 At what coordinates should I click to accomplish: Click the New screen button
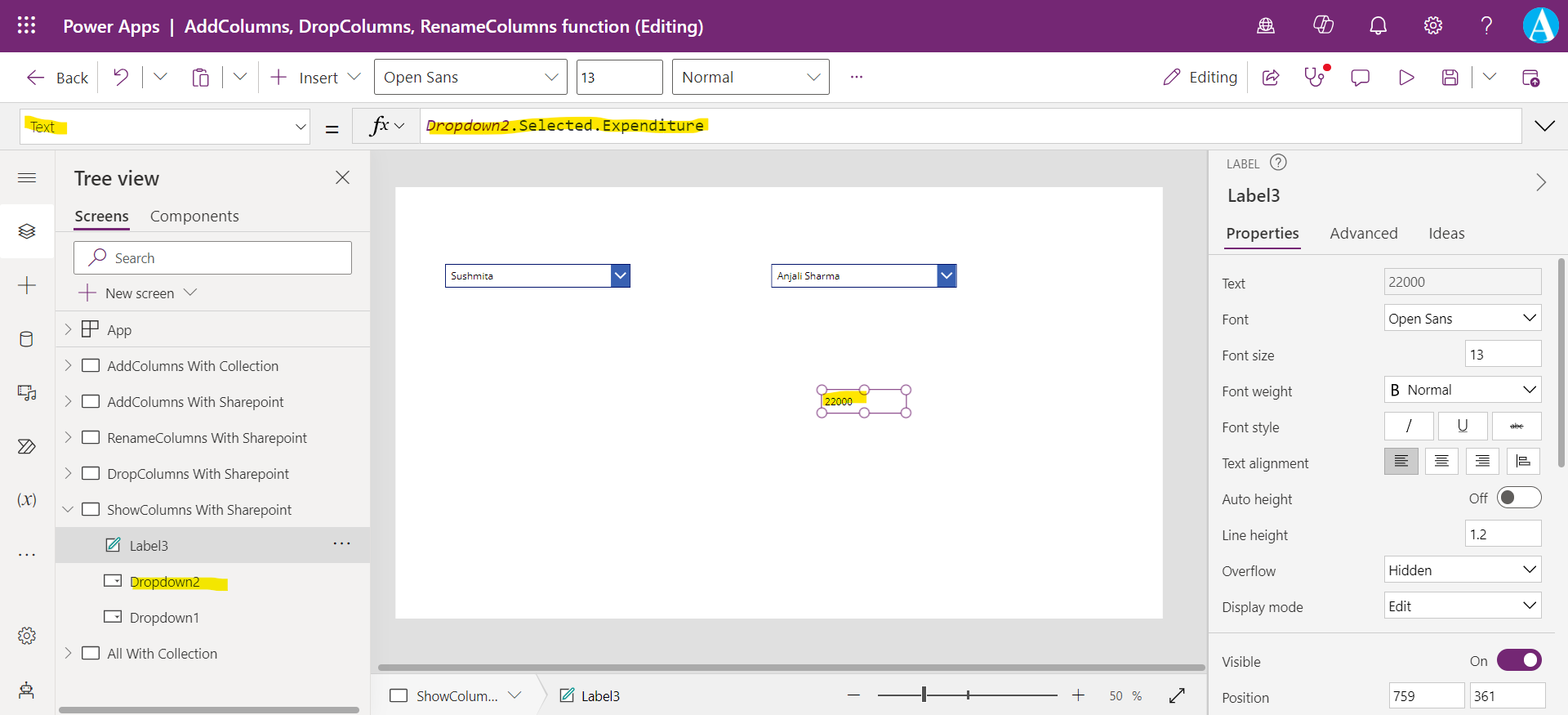point(138,293)
